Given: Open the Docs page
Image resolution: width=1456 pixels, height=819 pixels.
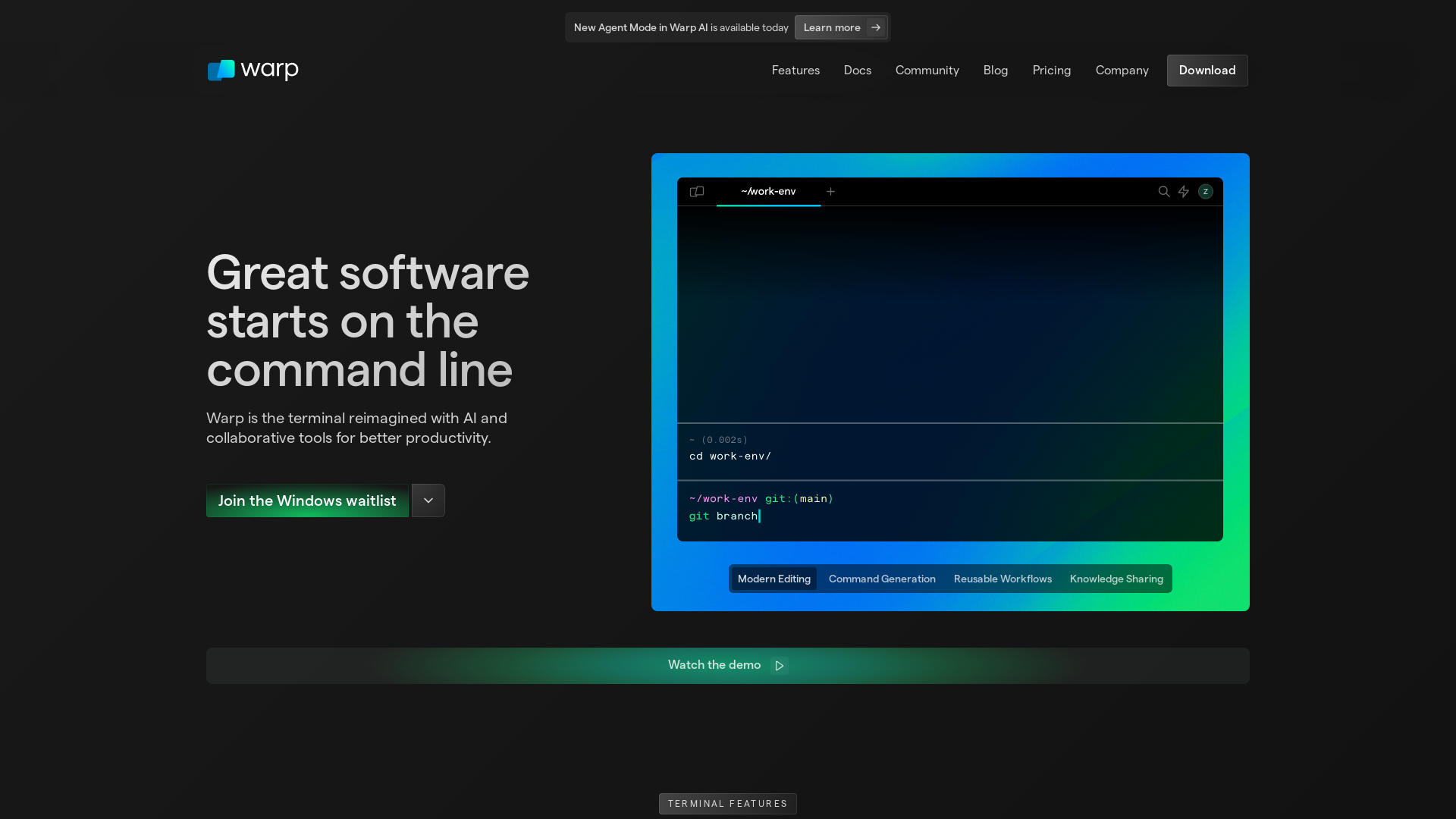Looking at the screenshot, I should [x=857, y=71].
